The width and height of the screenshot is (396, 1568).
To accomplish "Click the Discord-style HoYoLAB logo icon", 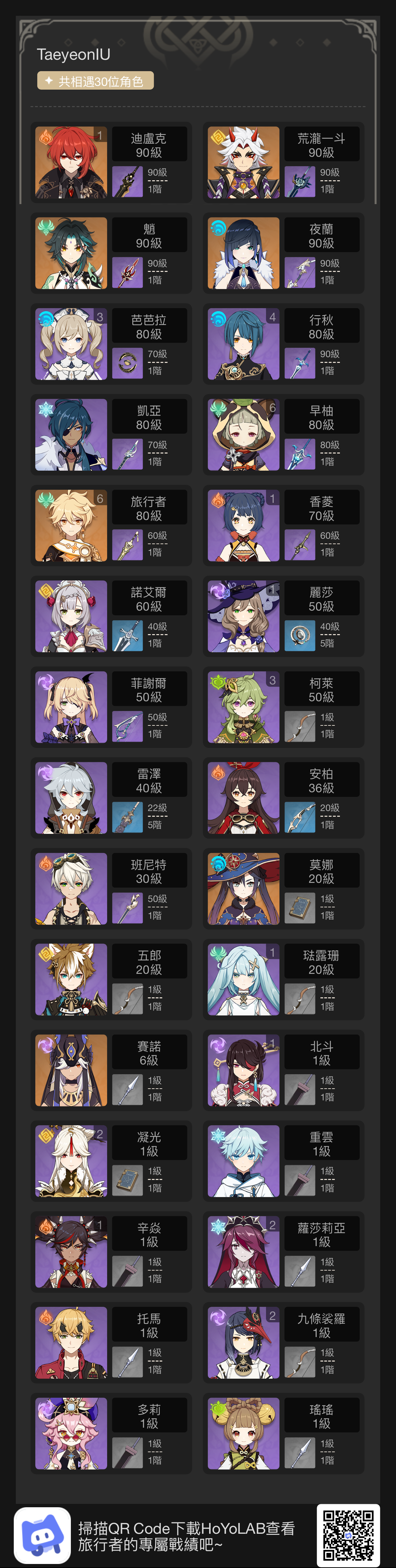I will click(42, 1535).
